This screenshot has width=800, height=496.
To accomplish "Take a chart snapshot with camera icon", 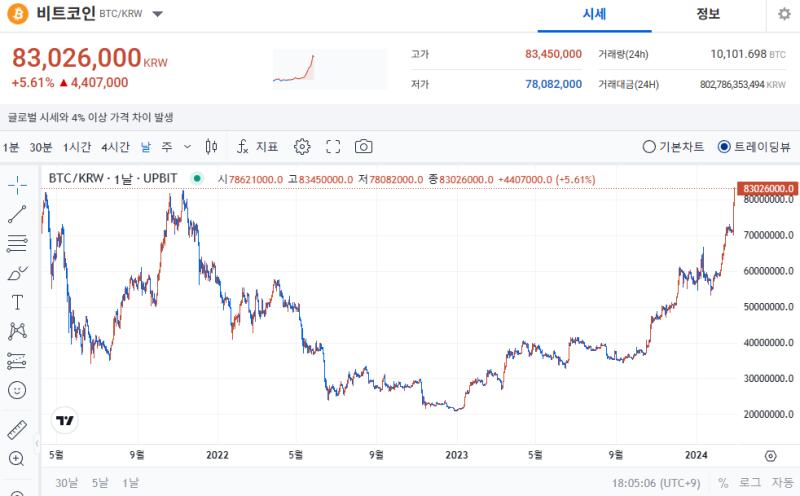I will pyautogui.click(x=364, y=147).
